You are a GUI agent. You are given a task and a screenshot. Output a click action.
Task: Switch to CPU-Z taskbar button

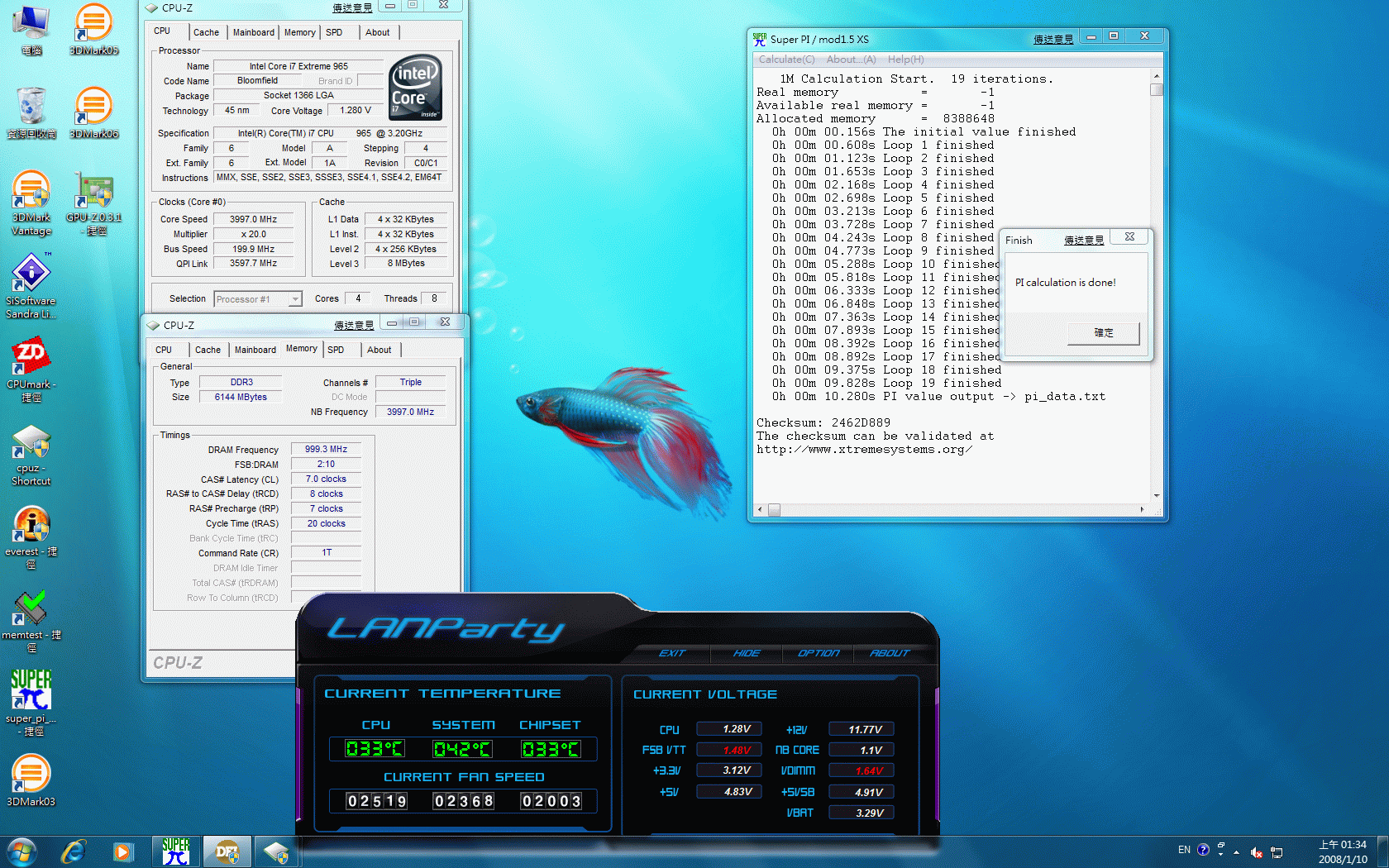tap(276, 851)
